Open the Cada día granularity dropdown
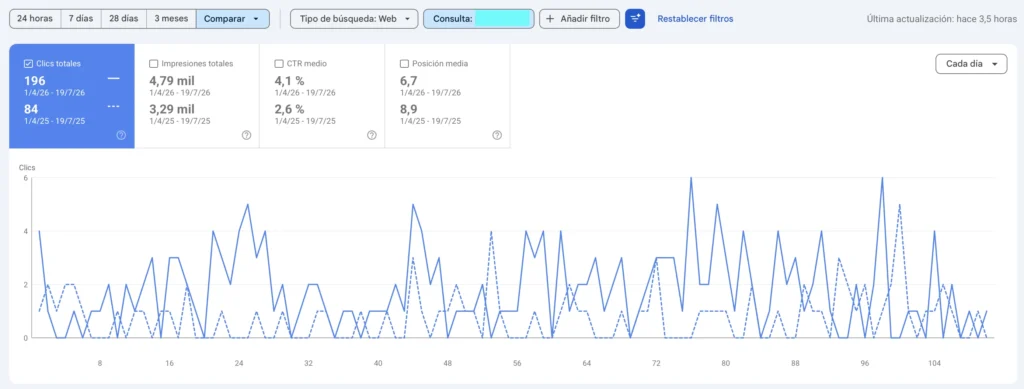 tap(972, 64)
